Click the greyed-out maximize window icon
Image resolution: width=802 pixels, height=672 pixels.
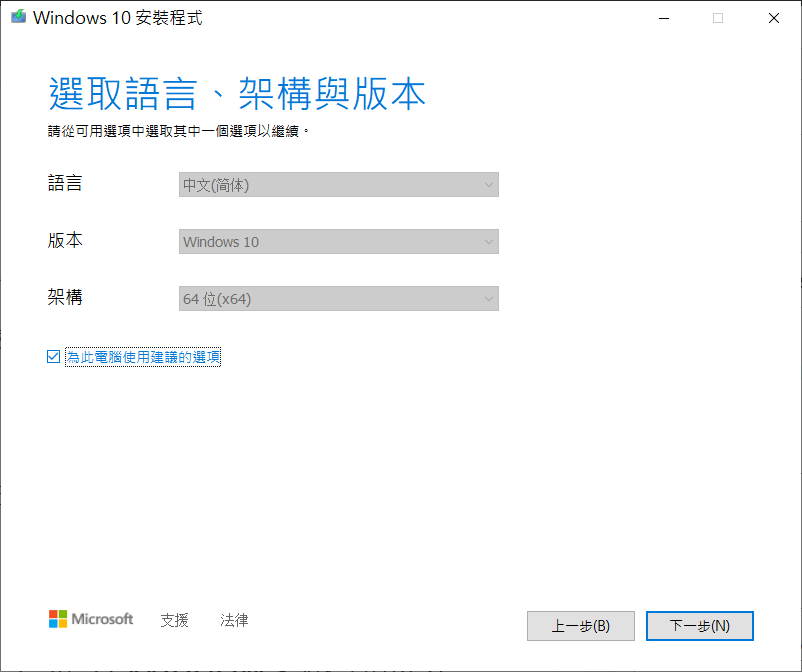[718, 18]
